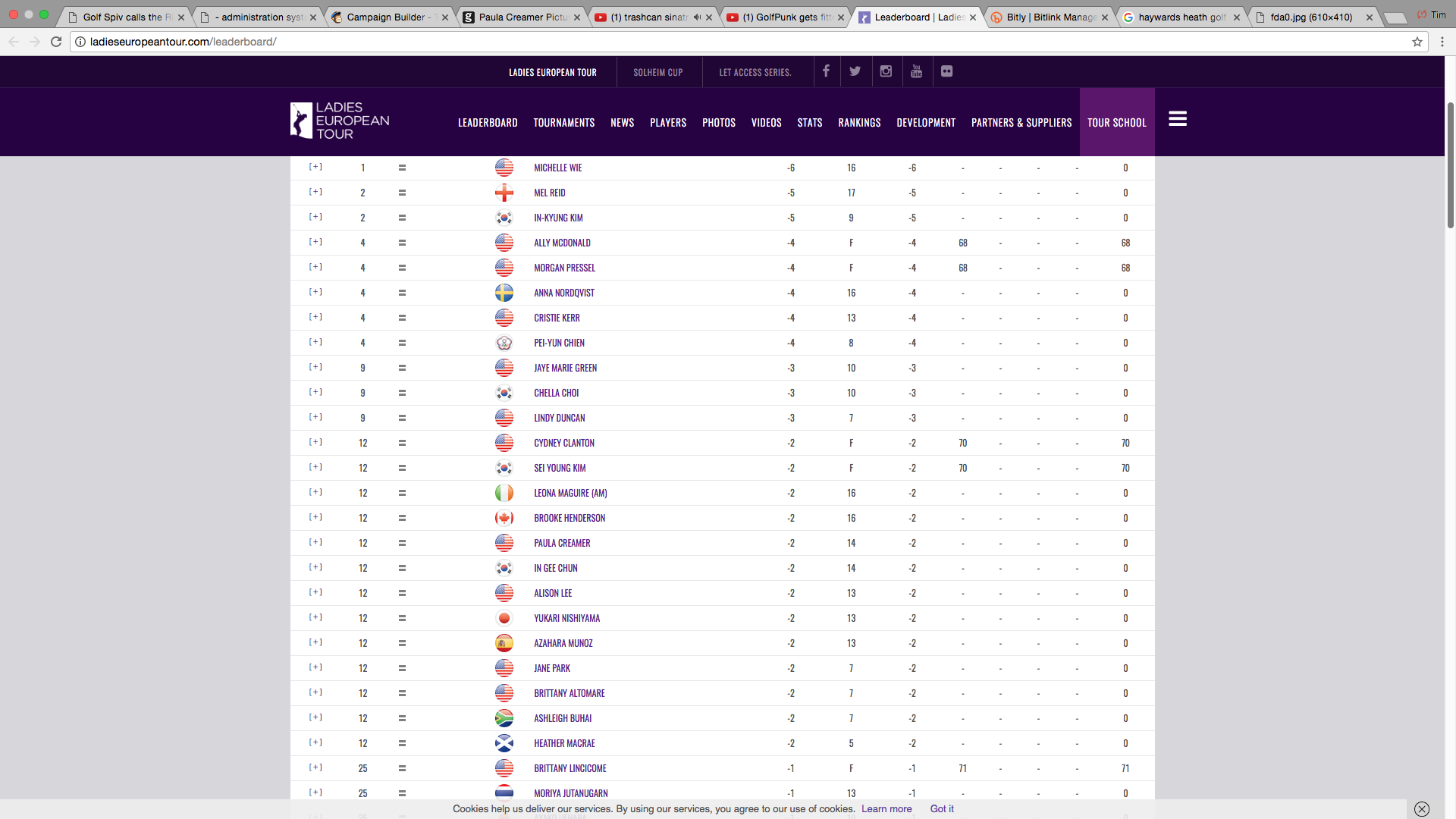Open the Stats nav item
This screenshot has width=1456, height=819.
point(809,123)
